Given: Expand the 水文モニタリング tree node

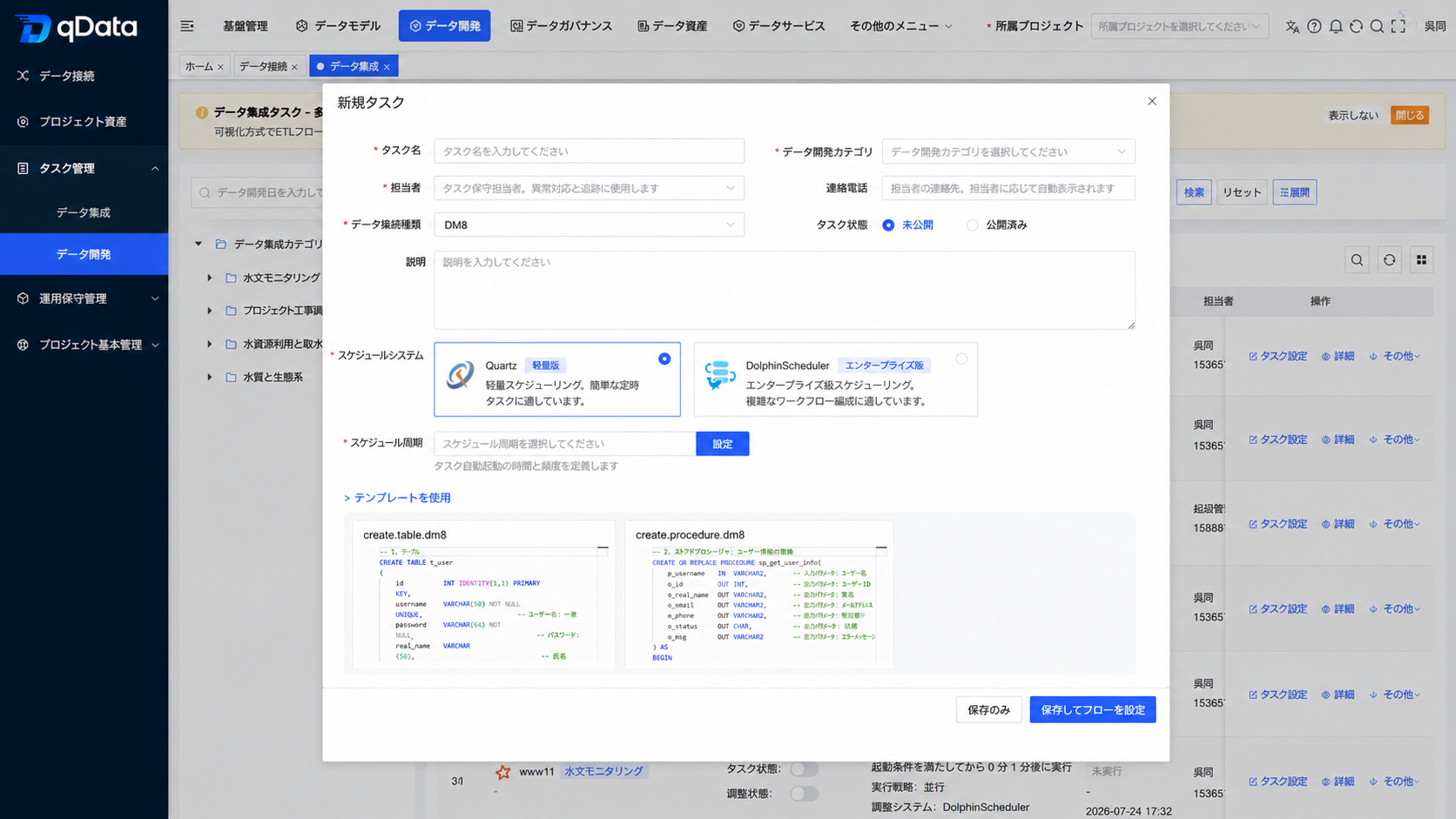Looking at the screenshot, I should pos(210,279).
